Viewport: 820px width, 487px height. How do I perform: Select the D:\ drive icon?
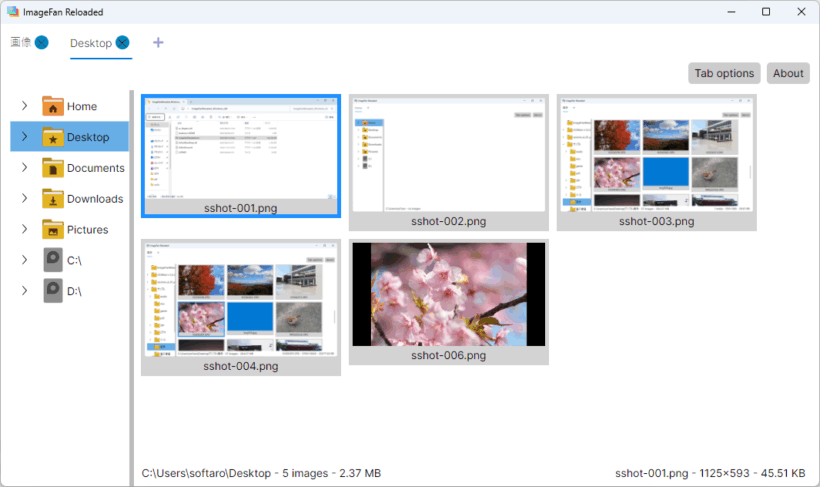click(53, 291)
